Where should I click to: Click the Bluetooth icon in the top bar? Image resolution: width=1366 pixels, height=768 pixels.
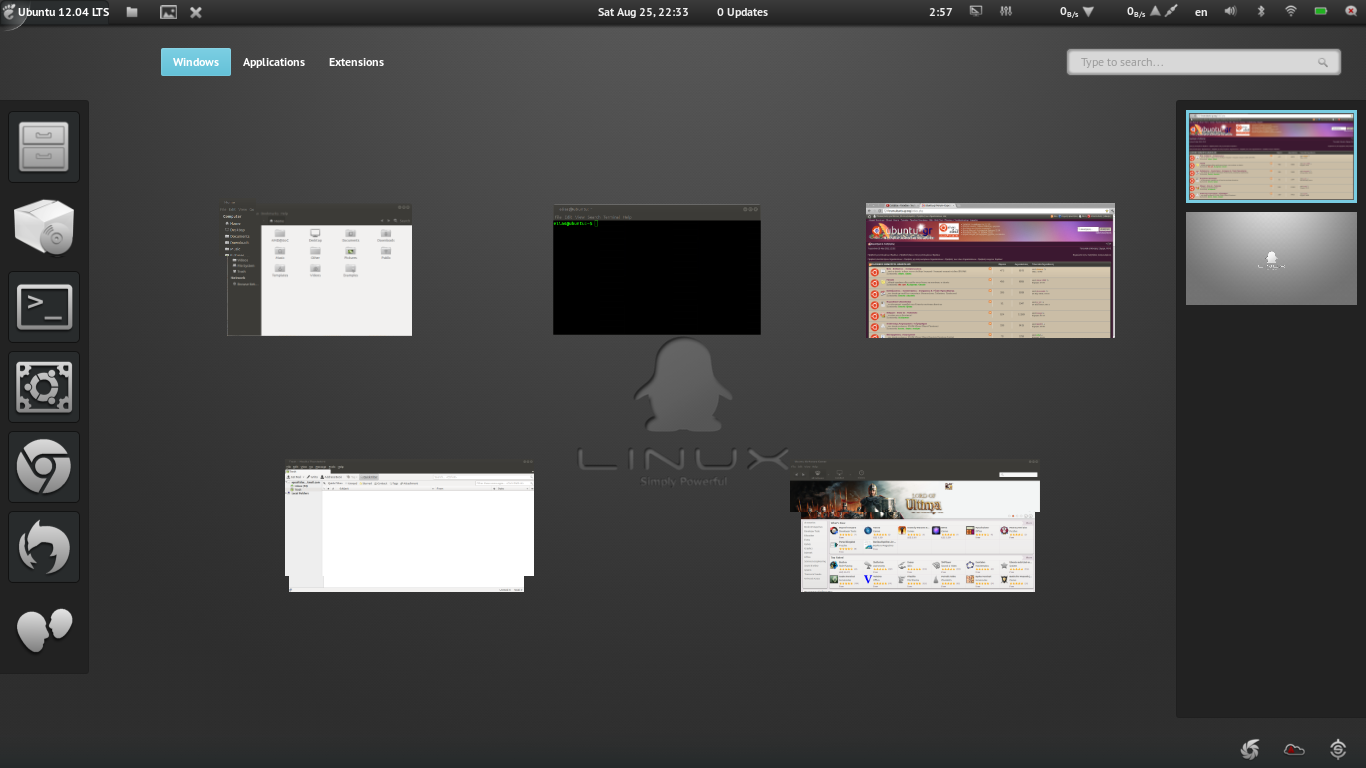pyautogui.click(x=1261, y=12)
